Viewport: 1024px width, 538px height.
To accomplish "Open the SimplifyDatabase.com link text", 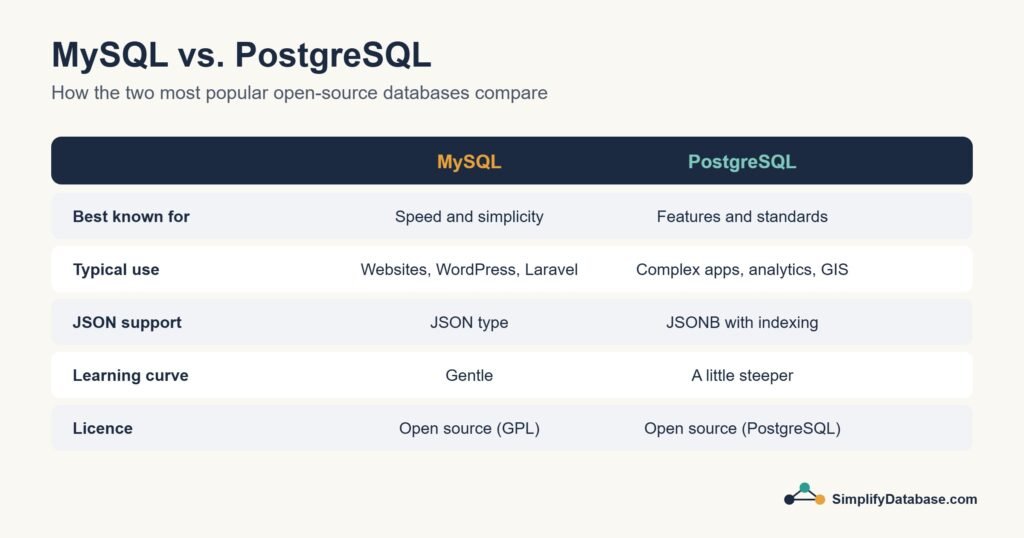I will pyautogui.click(x=904, y=499).
